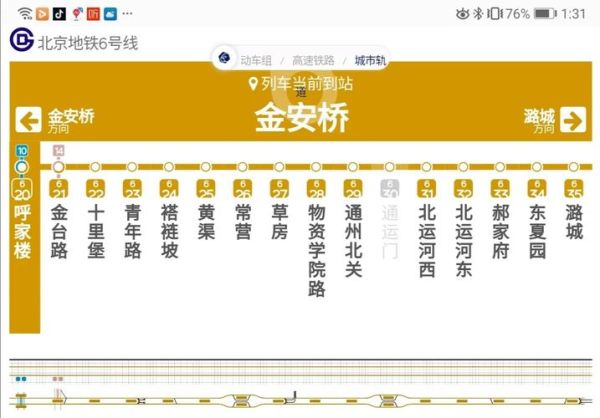Tap the right arrow toward 潞城

[573, 120]
